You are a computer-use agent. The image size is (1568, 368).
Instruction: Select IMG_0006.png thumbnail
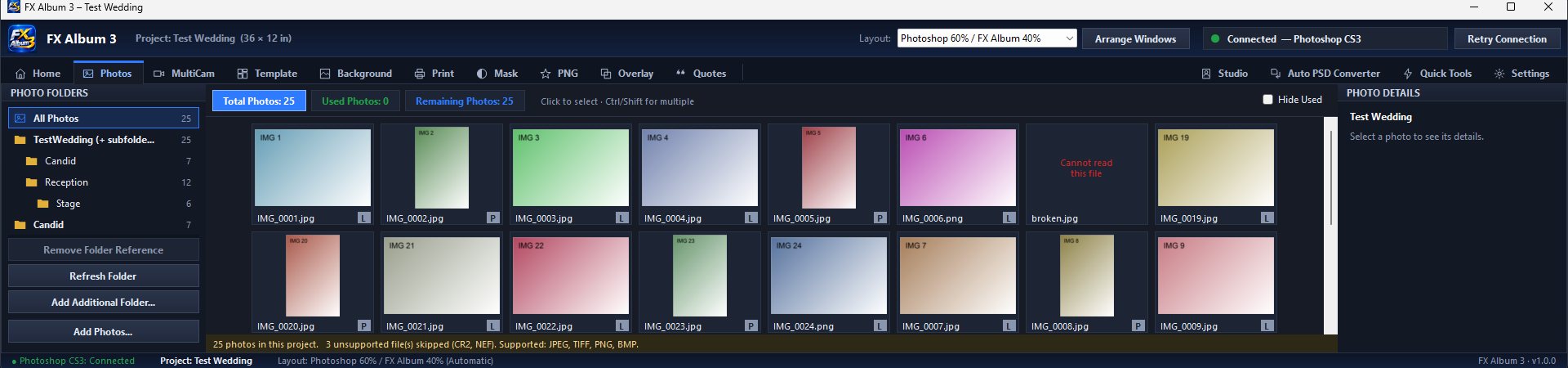(x=958, y=174)
